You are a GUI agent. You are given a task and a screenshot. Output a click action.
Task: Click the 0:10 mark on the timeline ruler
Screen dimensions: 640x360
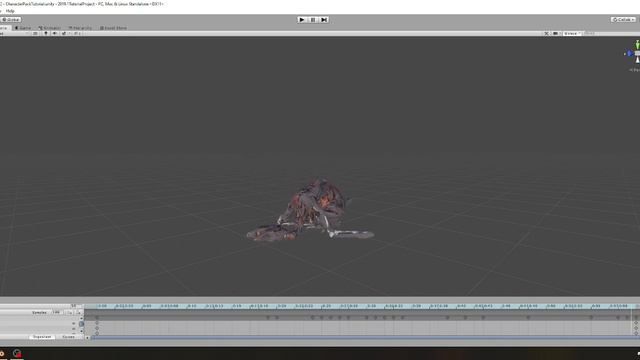[191, 306]
